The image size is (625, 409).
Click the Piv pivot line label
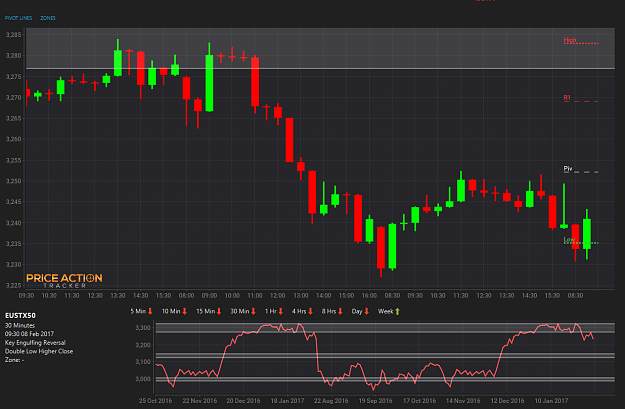pyautogui.click(x=568, y=169)
